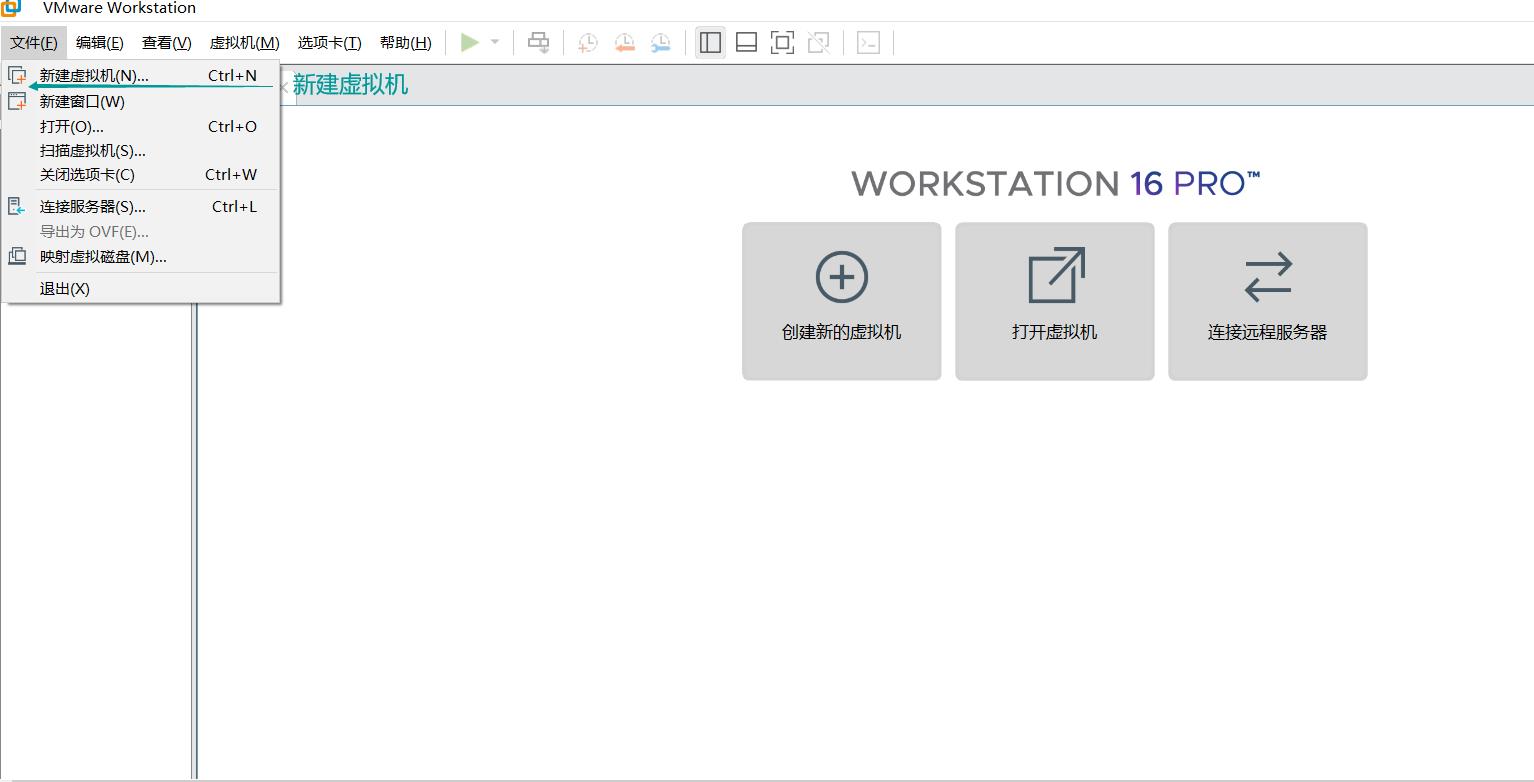Choose 打开(O)... from File menu
The height and width of the screenshot is (782, 1534).
pos(141,126)
